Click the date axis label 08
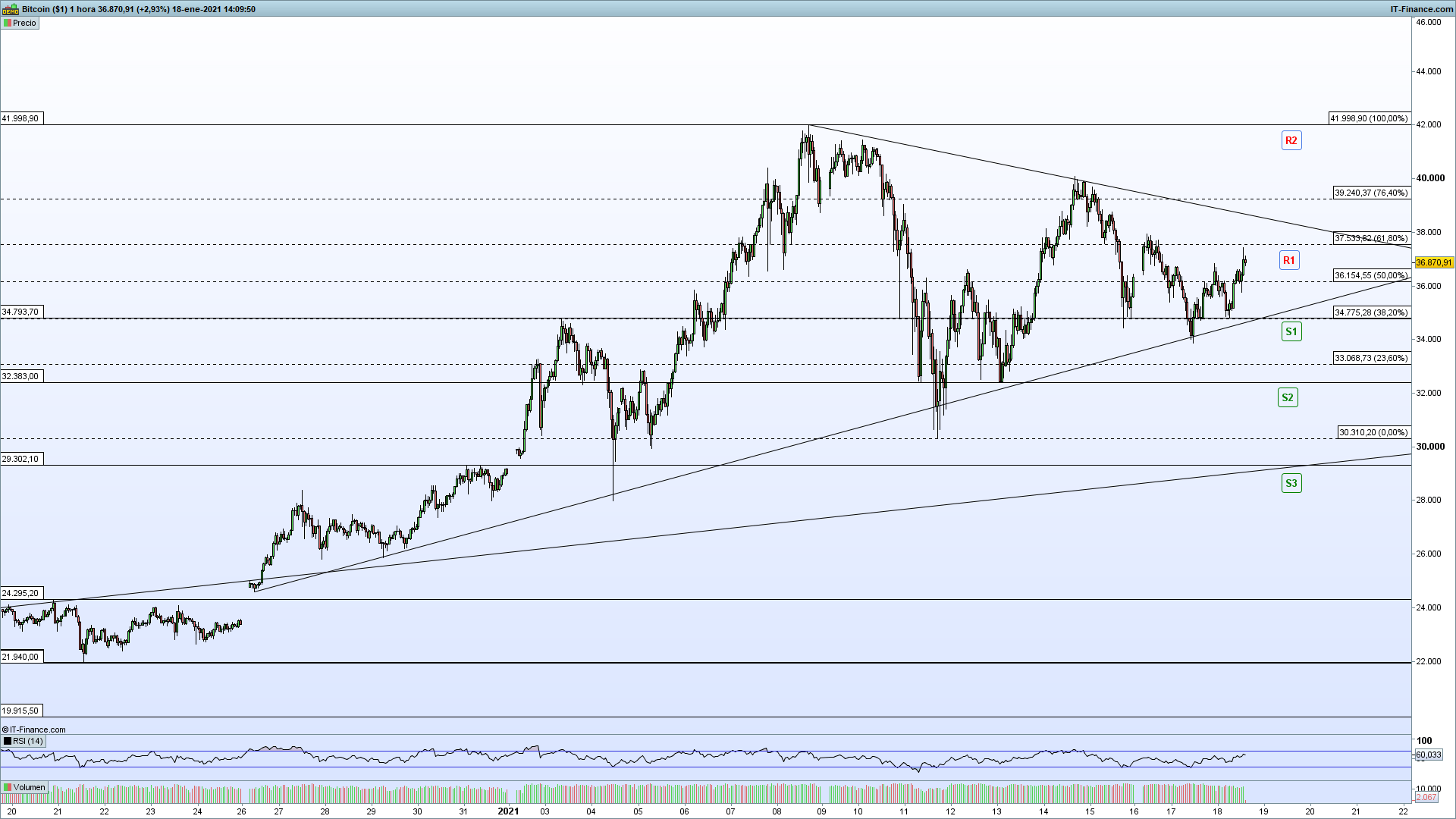Screen dimensions: 1456x819 pos(777,811)
